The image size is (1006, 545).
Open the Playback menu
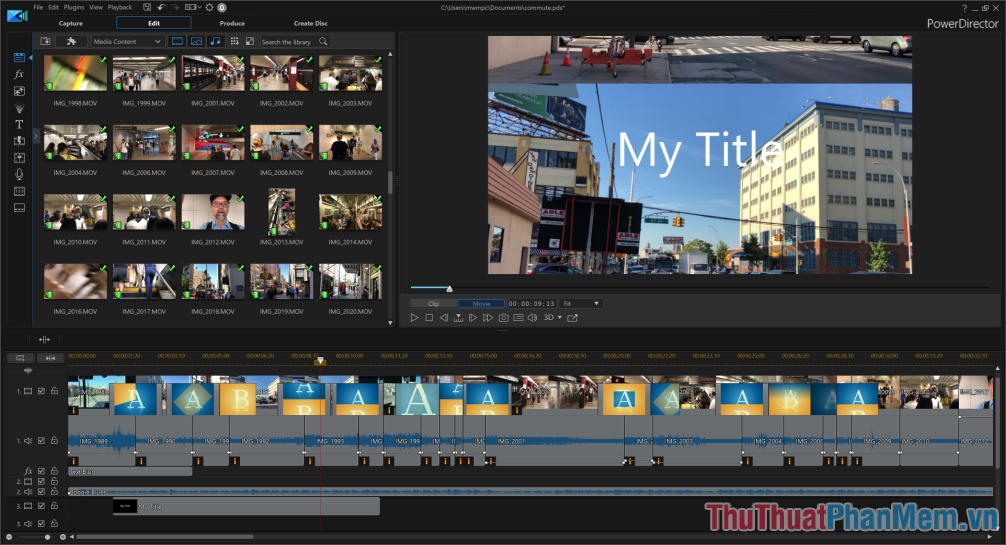(120, 7)
